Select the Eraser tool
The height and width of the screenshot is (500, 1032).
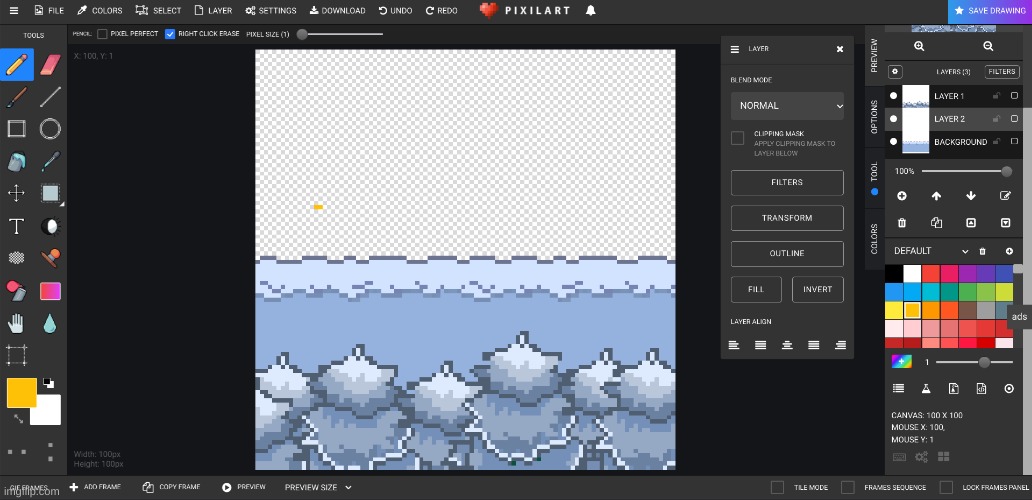coord(51,64)
